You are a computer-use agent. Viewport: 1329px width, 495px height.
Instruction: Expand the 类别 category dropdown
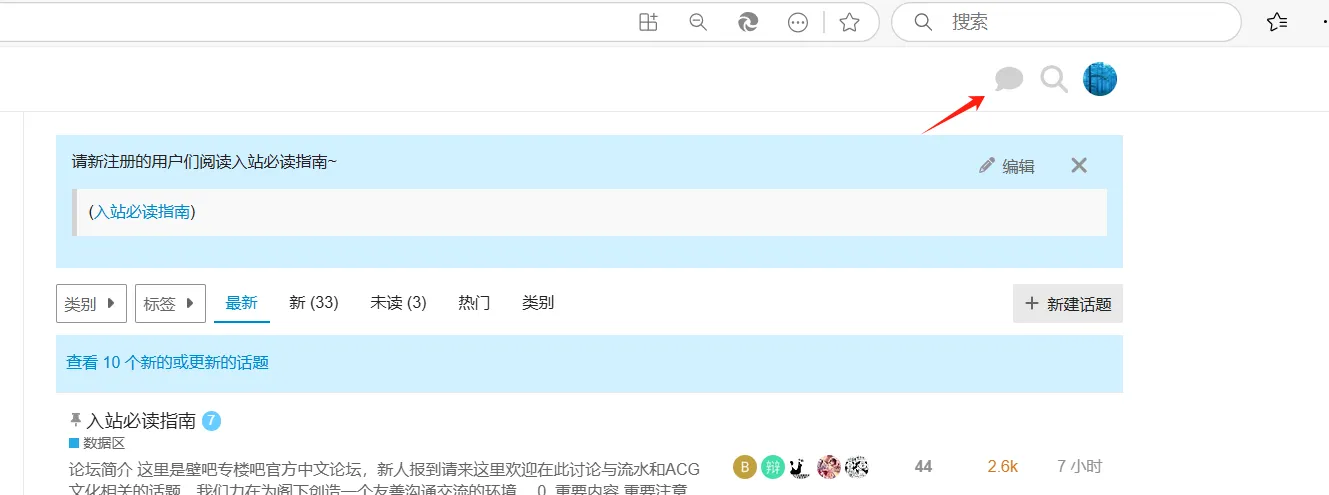click(91, 303)
